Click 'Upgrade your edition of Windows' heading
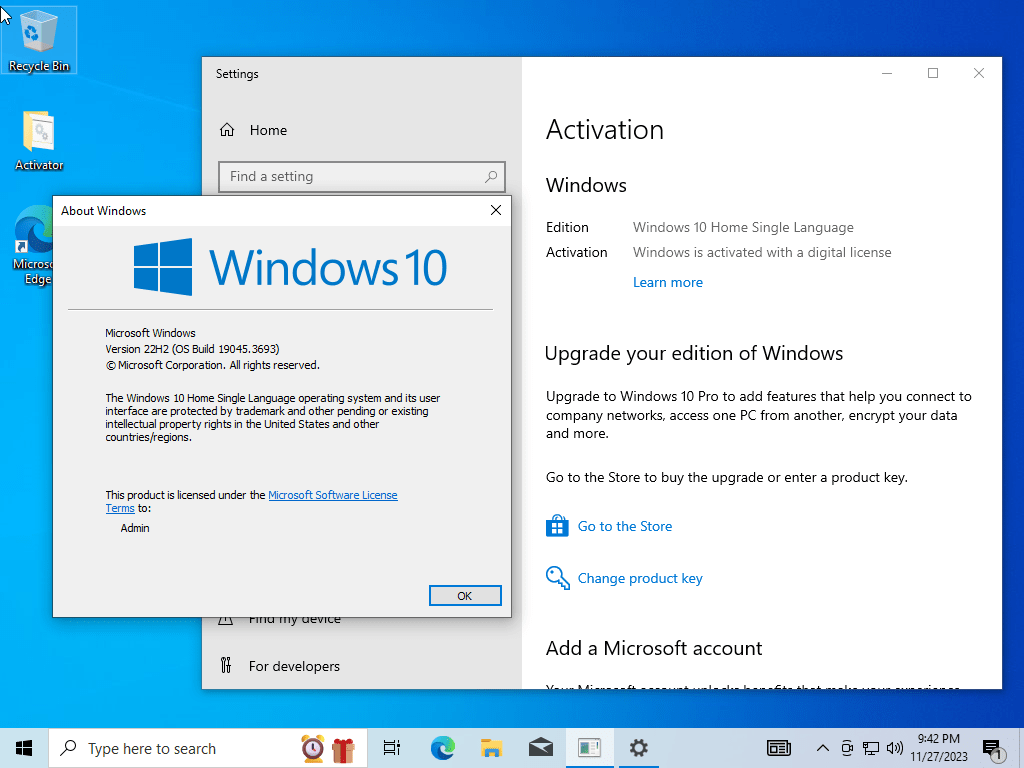The height and width of the screenshot is (768, 1024). tap(694, 353)
